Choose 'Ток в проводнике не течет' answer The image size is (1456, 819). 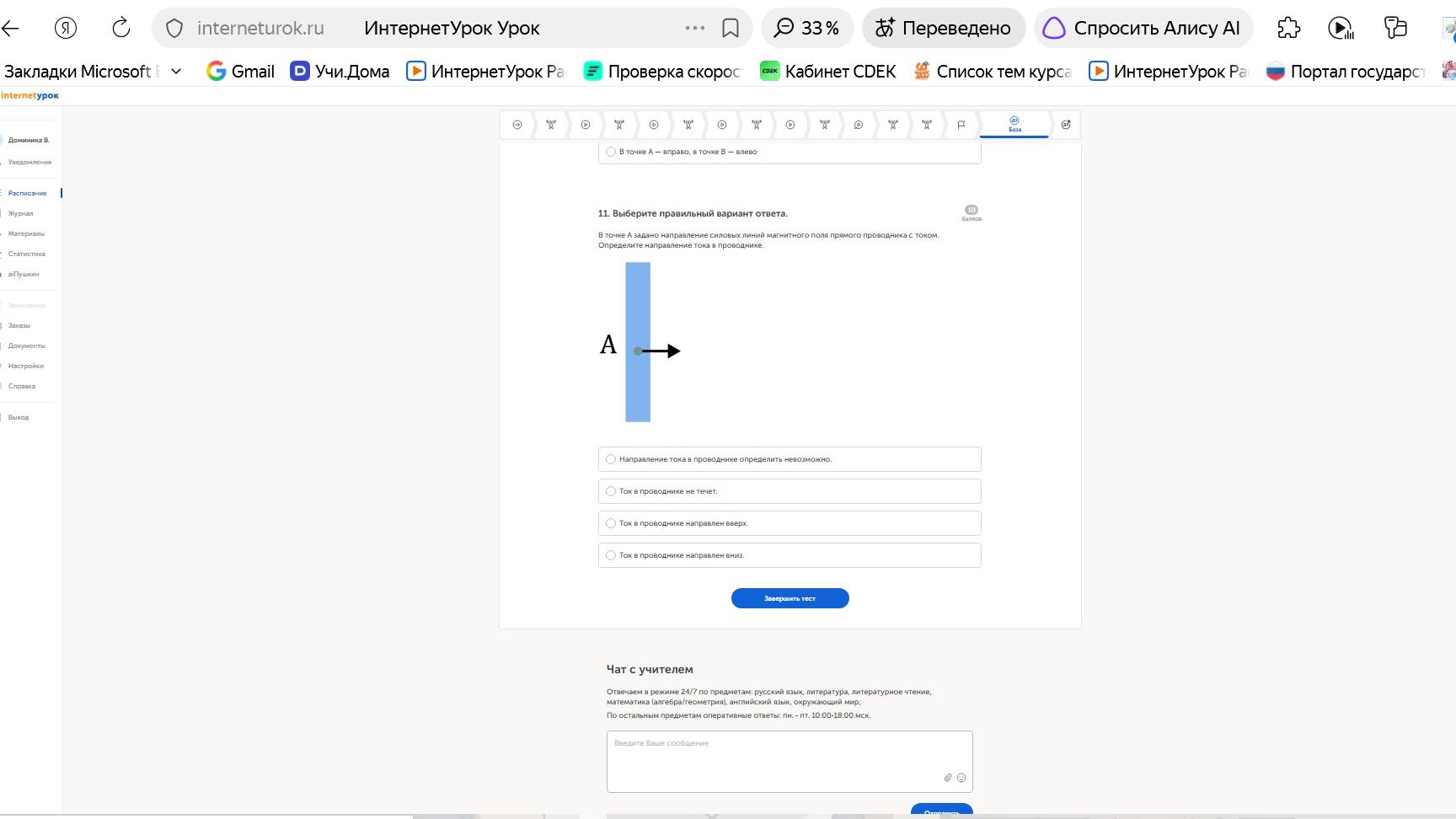point(790,491)
